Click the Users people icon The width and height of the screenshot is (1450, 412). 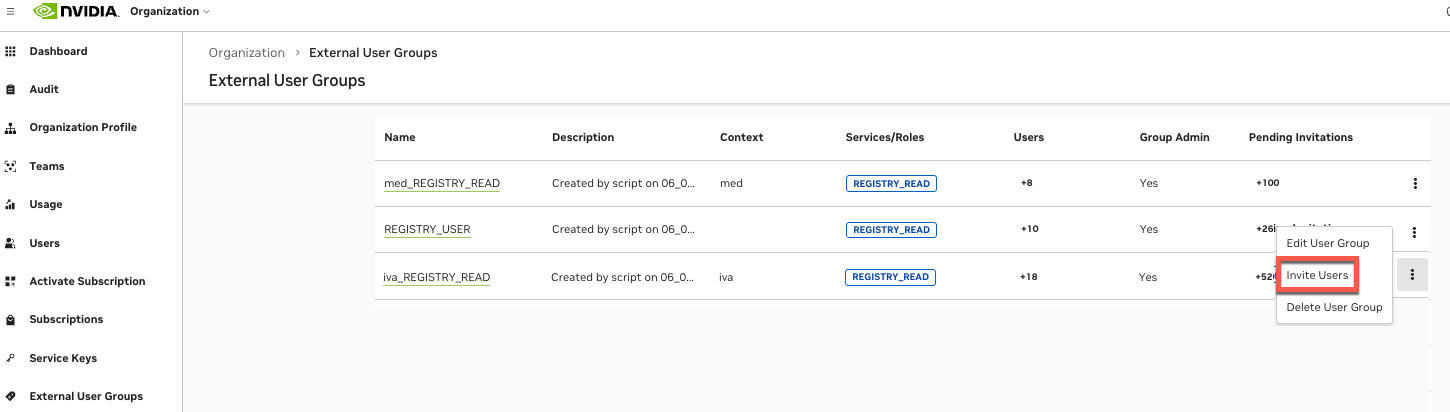[11, 243]
